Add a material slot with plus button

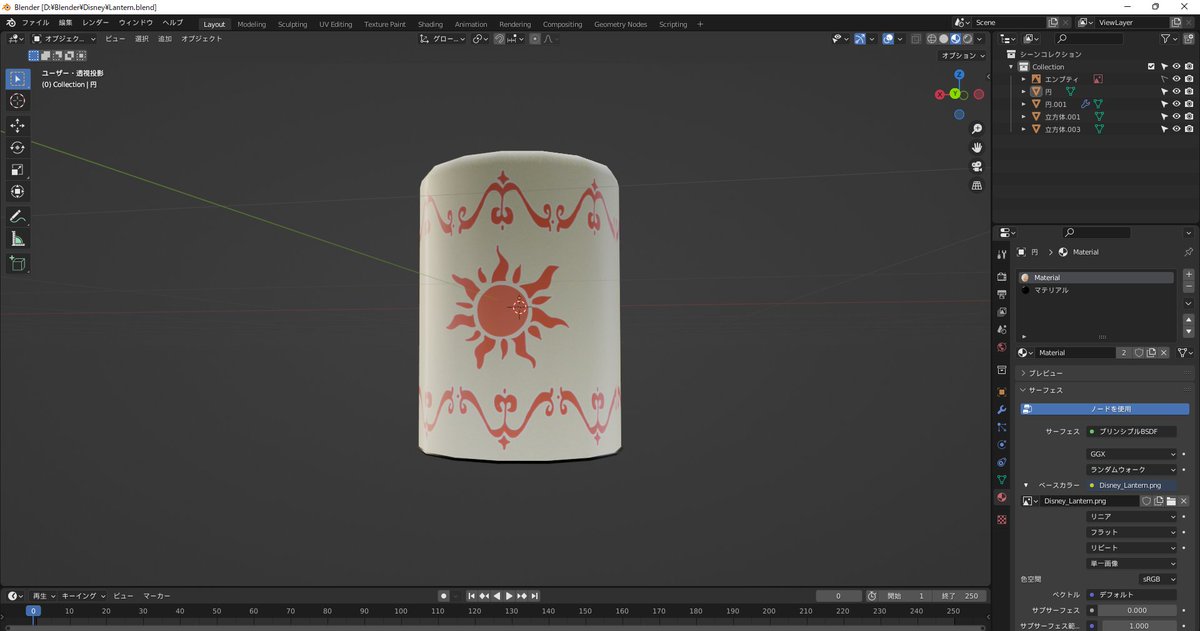(x=1189, y=274)
